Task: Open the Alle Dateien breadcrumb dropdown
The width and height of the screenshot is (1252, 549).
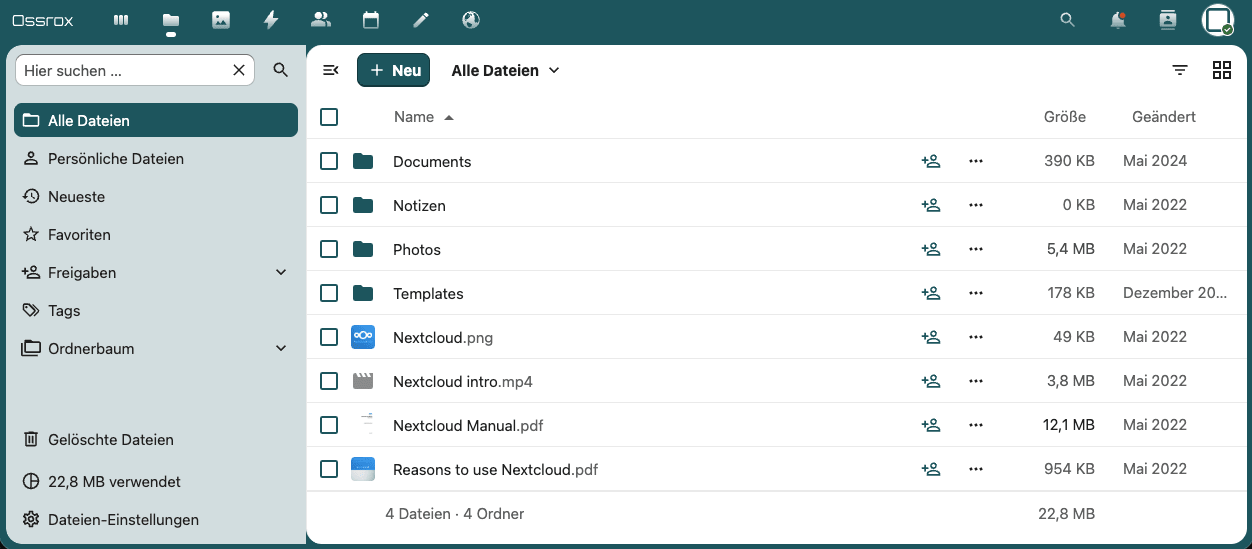Action: pyautogui.click(x=505, y=70)
